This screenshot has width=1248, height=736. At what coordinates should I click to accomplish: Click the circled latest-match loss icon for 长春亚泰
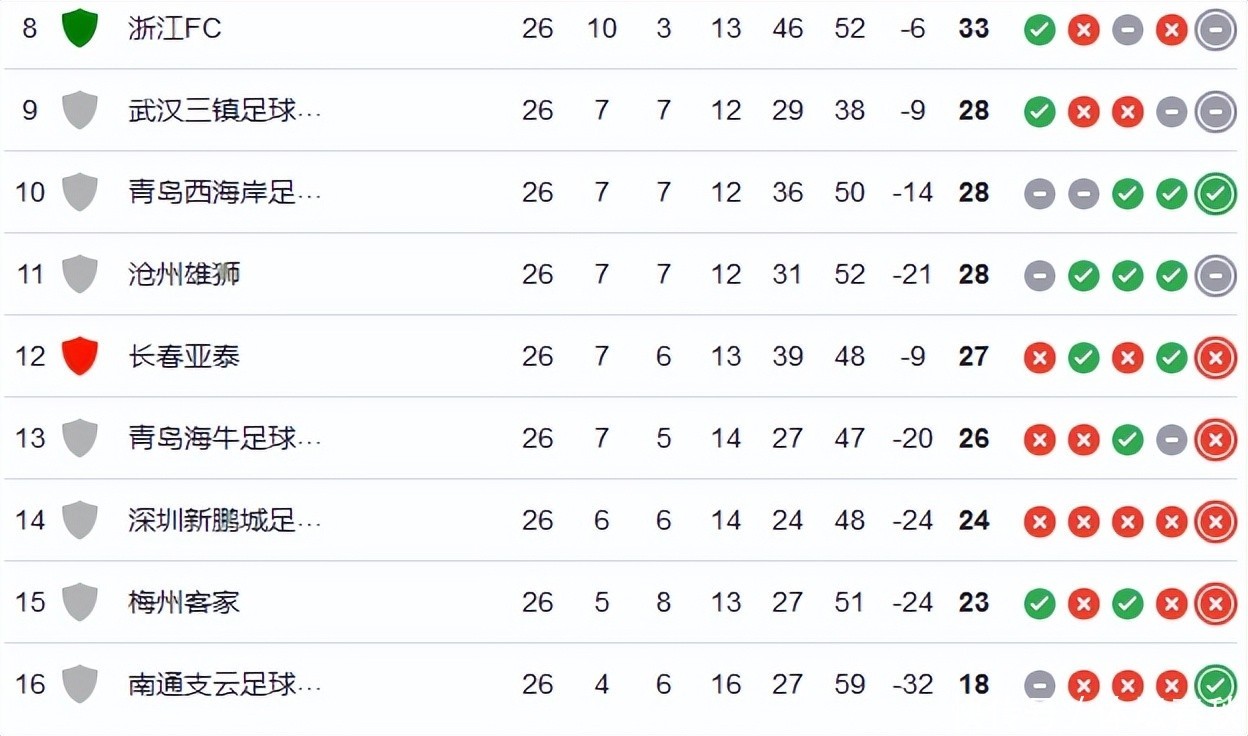point(1216,357)
